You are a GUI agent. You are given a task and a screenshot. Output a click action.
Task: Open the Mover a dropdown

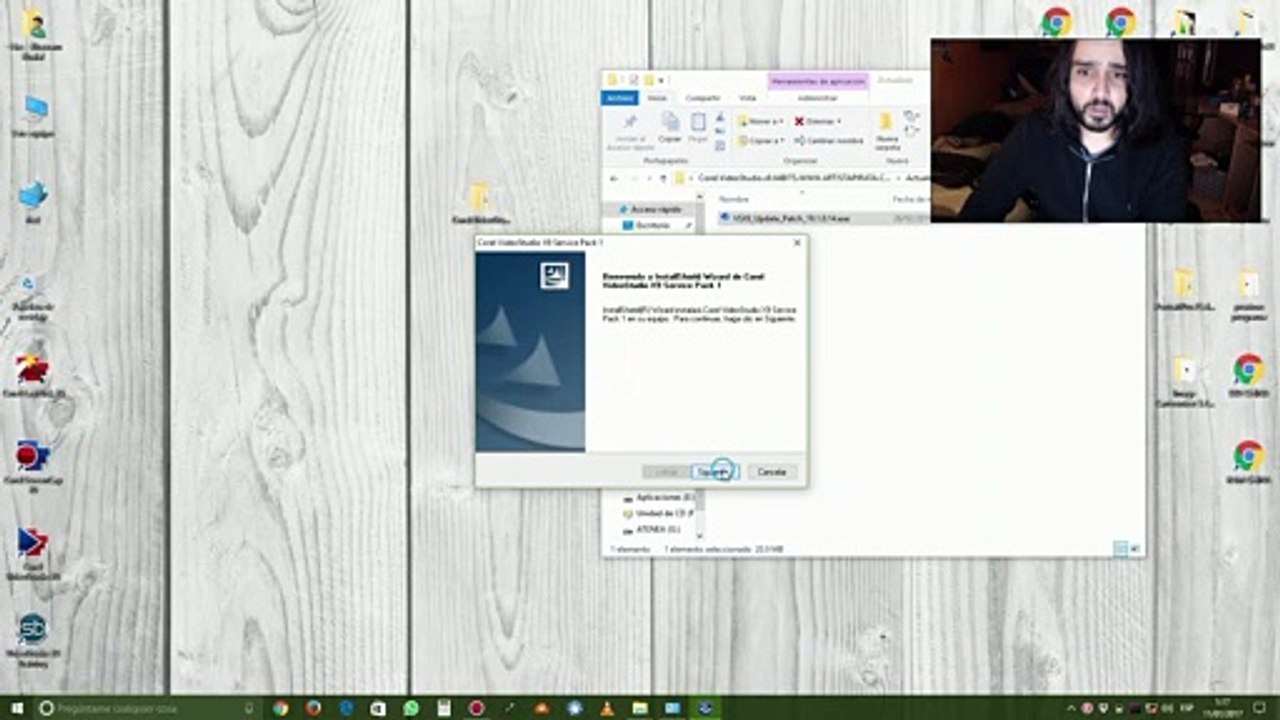coord(760,121)
